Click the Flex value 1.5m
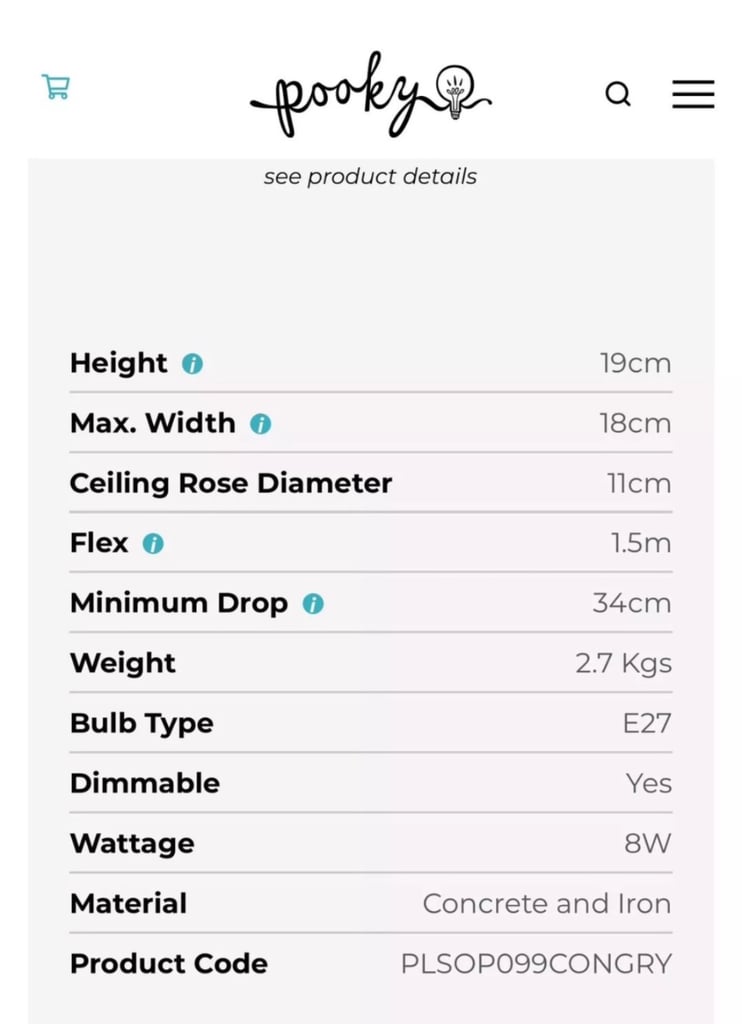 (641, 543)
